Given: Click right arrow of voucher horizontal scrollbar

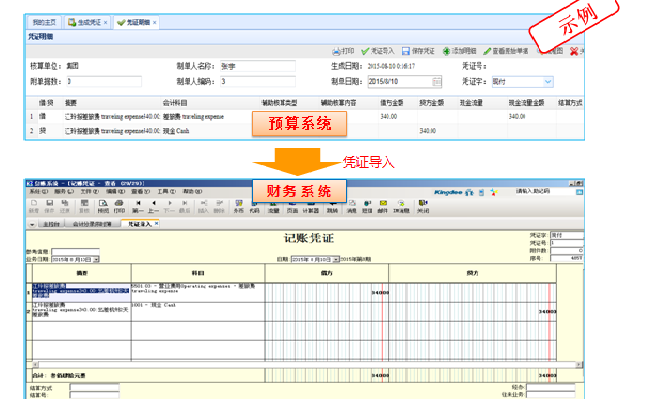Looking at the screenshot, I should pyautogui.click(x=579, y=364).
